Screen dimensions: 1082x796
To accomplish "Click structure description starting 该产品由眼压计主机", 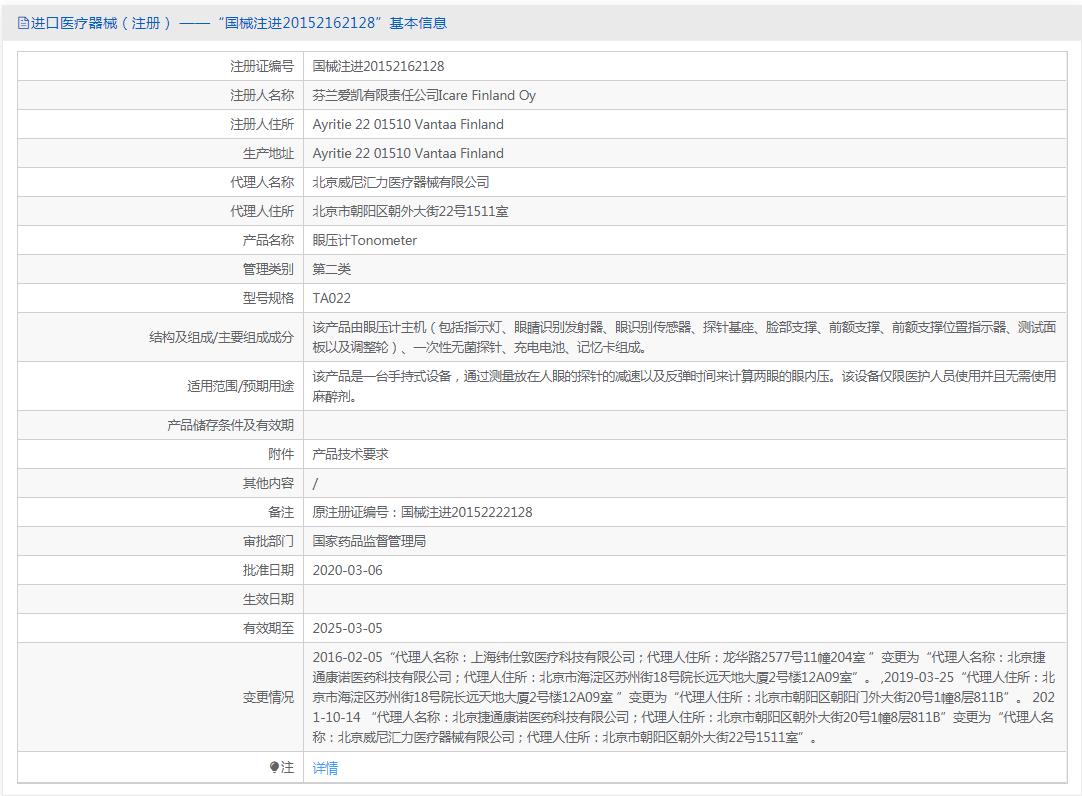I will click(x=684, y=337).
